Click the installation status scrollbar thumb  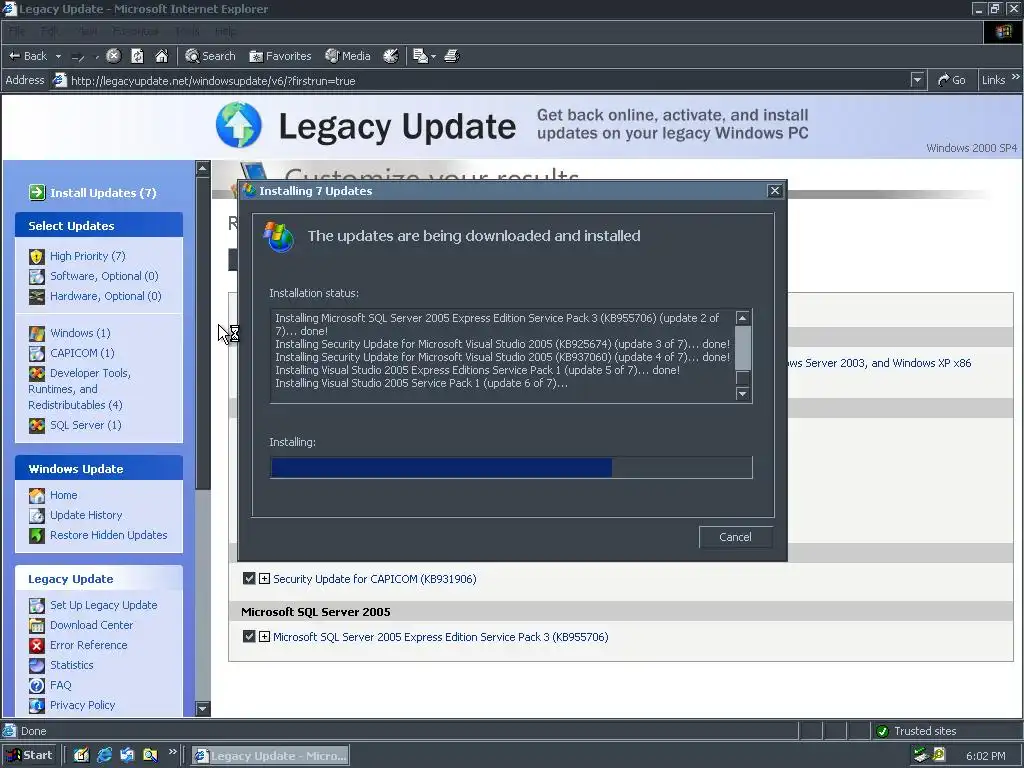tap(742, 347)
